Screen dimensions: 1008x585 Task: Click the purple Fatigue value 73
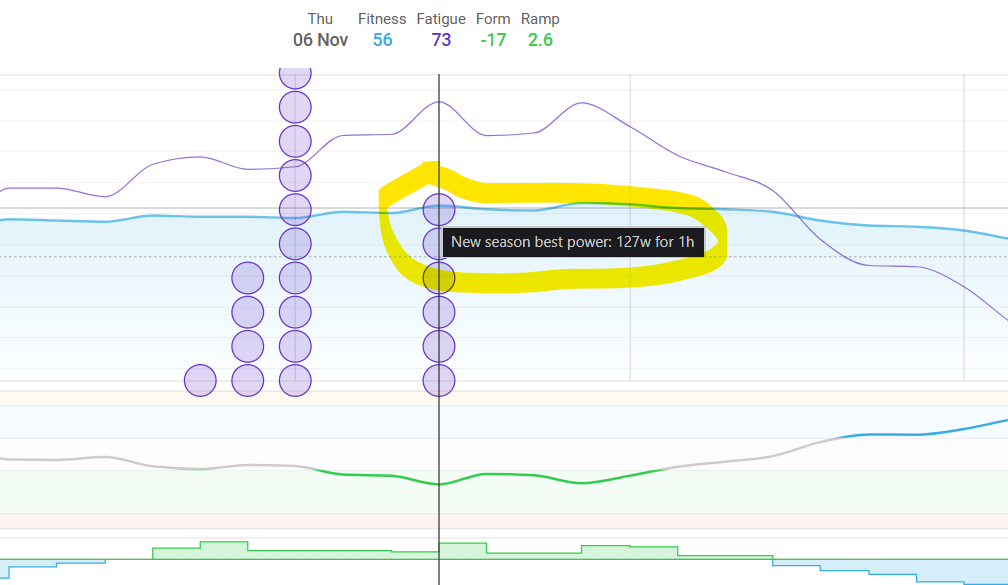pos(442,40)
